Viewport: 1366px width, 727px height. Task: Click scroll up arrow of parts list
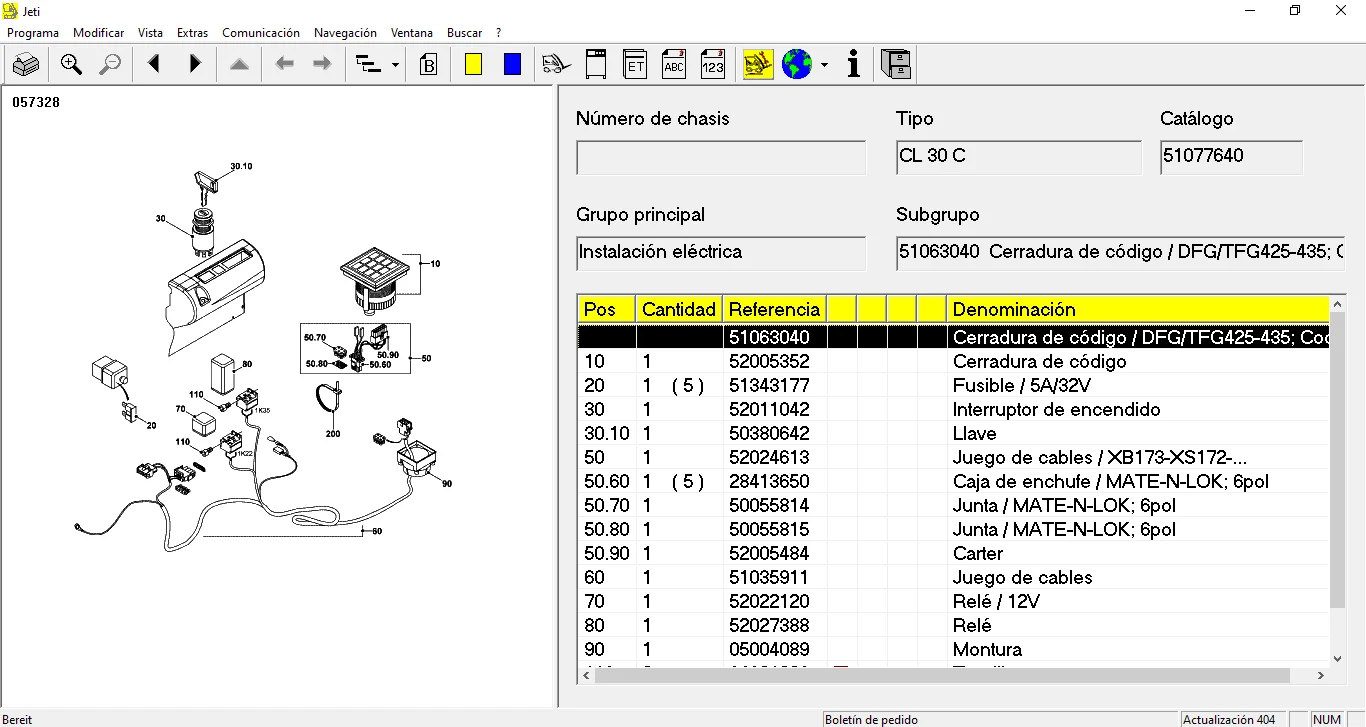point(1338,303)
